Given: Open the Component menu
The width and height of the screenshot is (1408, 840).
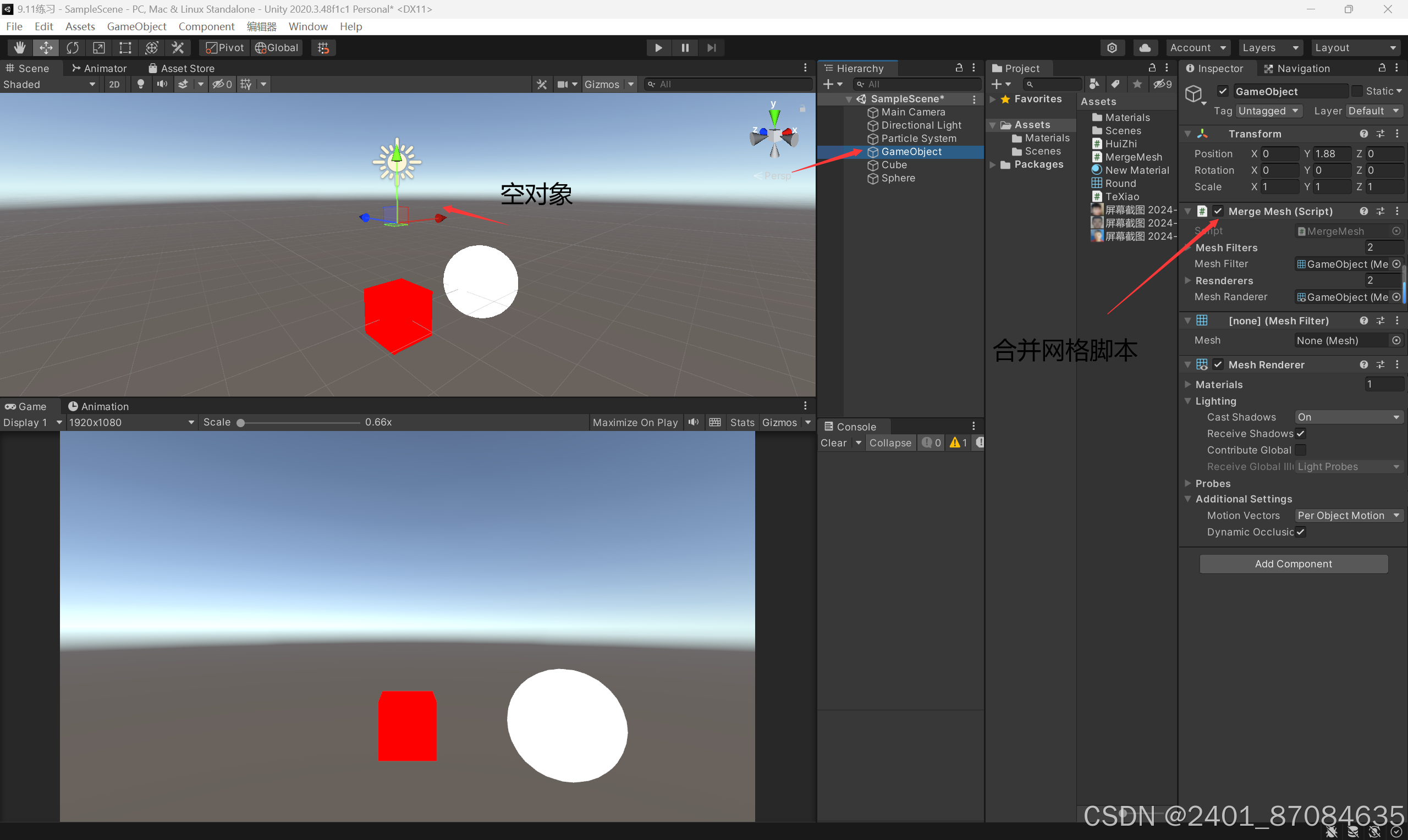Looking at the screenshot, I should point(206,26).
